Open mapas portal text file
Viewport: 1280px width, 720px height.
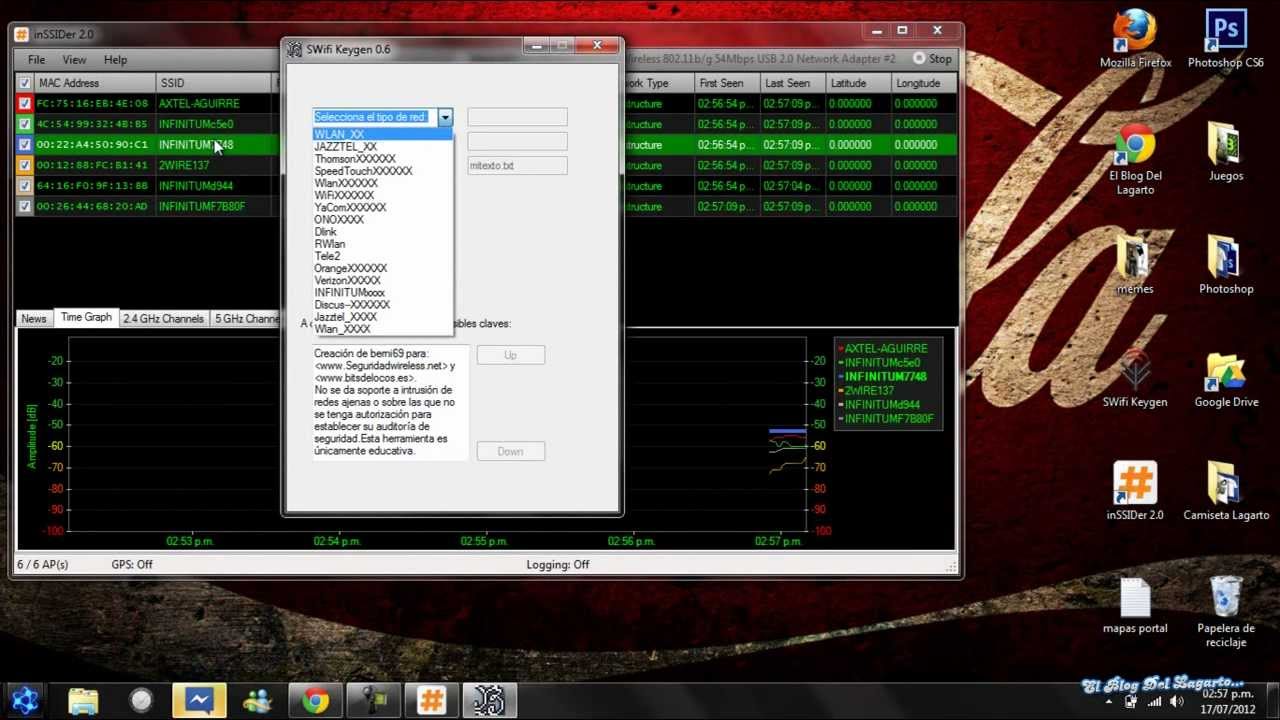[x=1135, y=606]
